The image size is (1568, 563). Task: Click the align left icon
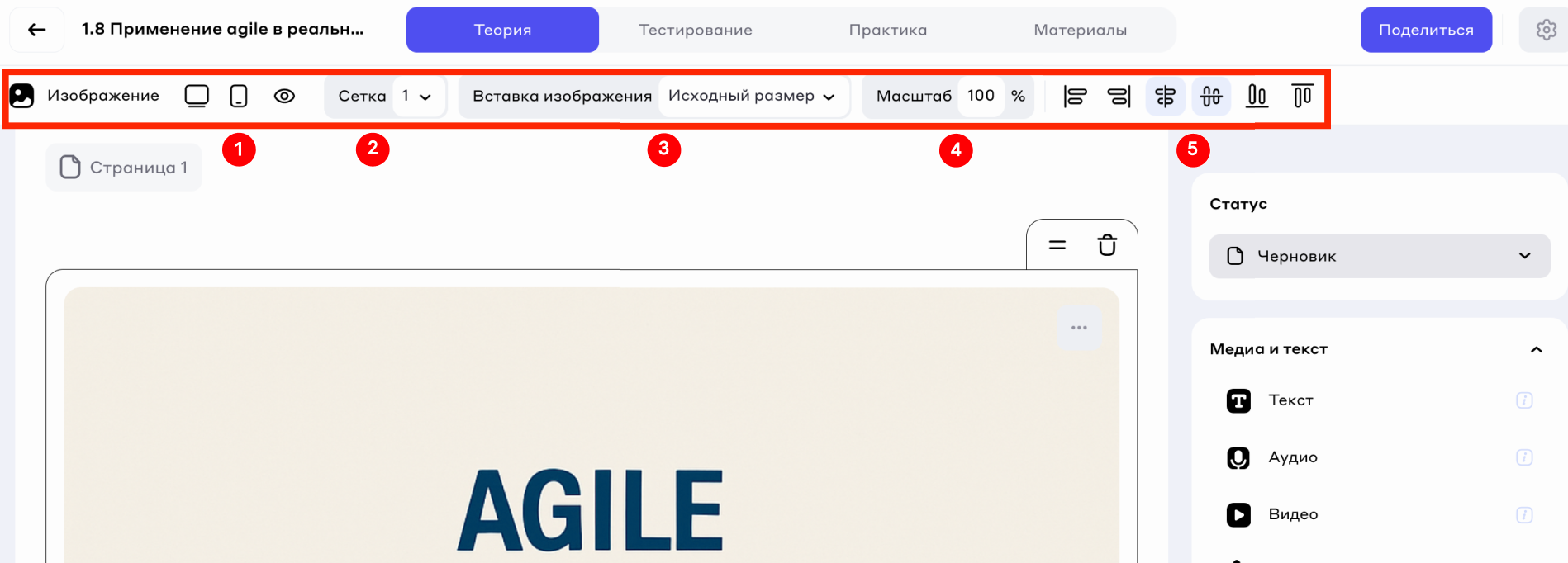(x=1075, y=97)
